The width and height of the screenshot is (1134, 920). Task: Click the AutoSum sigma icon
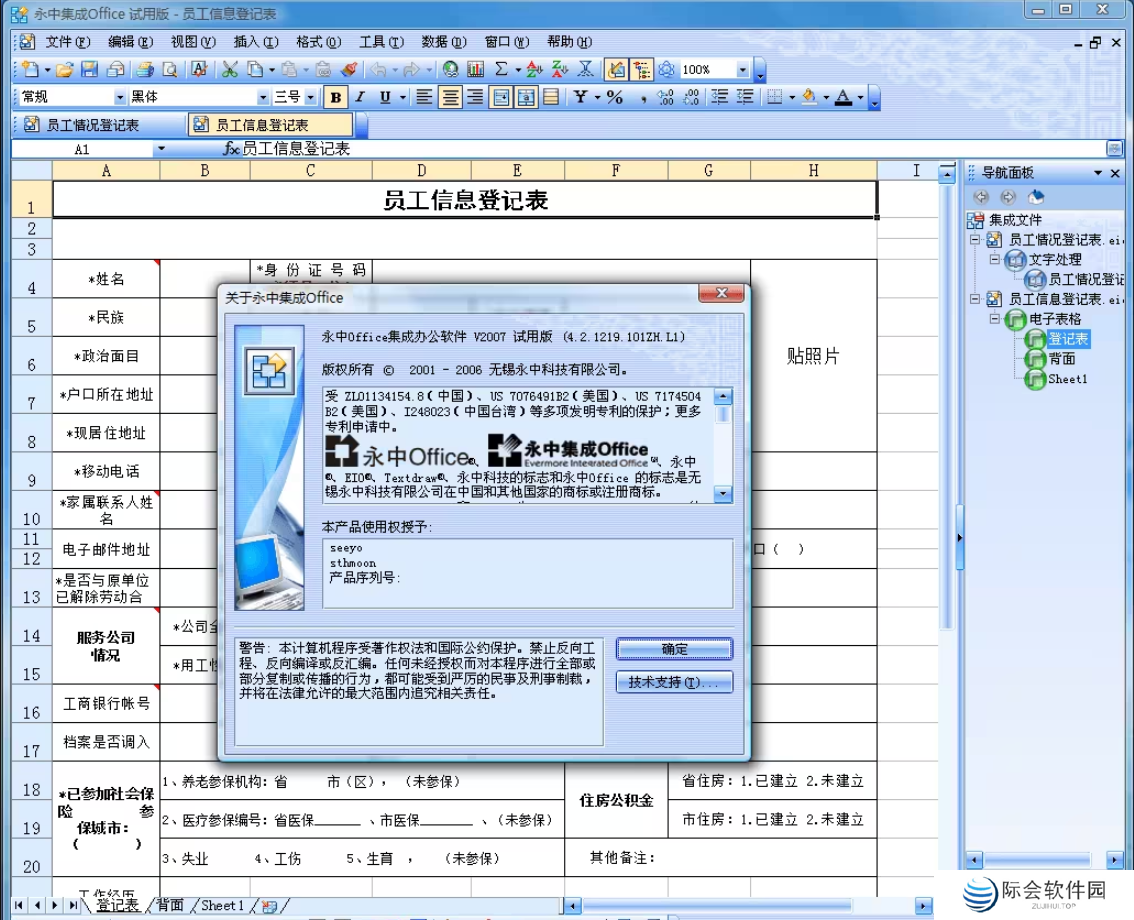click(x=502, y=70)
